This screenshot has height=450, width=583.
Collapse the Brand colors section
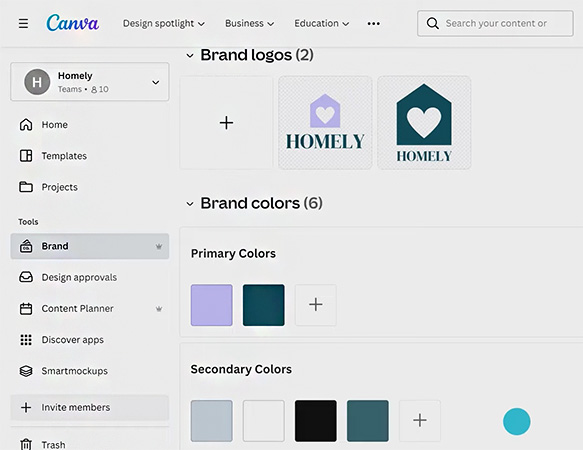coord(190,204)
